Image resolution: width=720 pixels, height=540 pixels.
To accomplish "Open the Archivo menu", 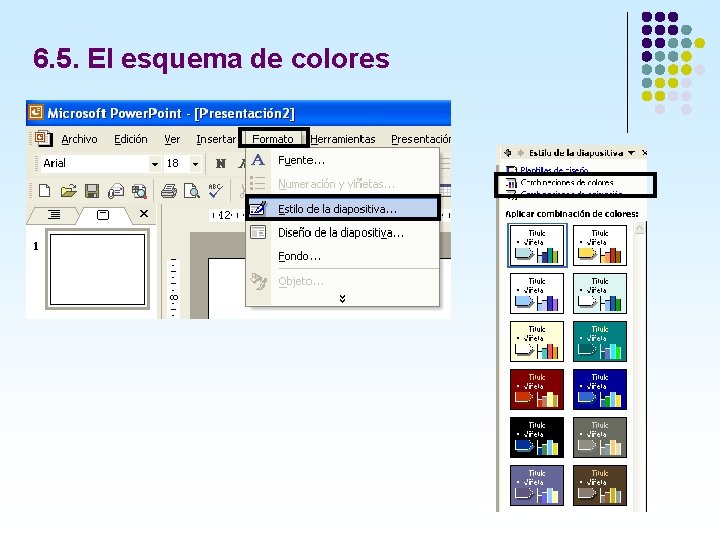I will click(x=79, y=139).
